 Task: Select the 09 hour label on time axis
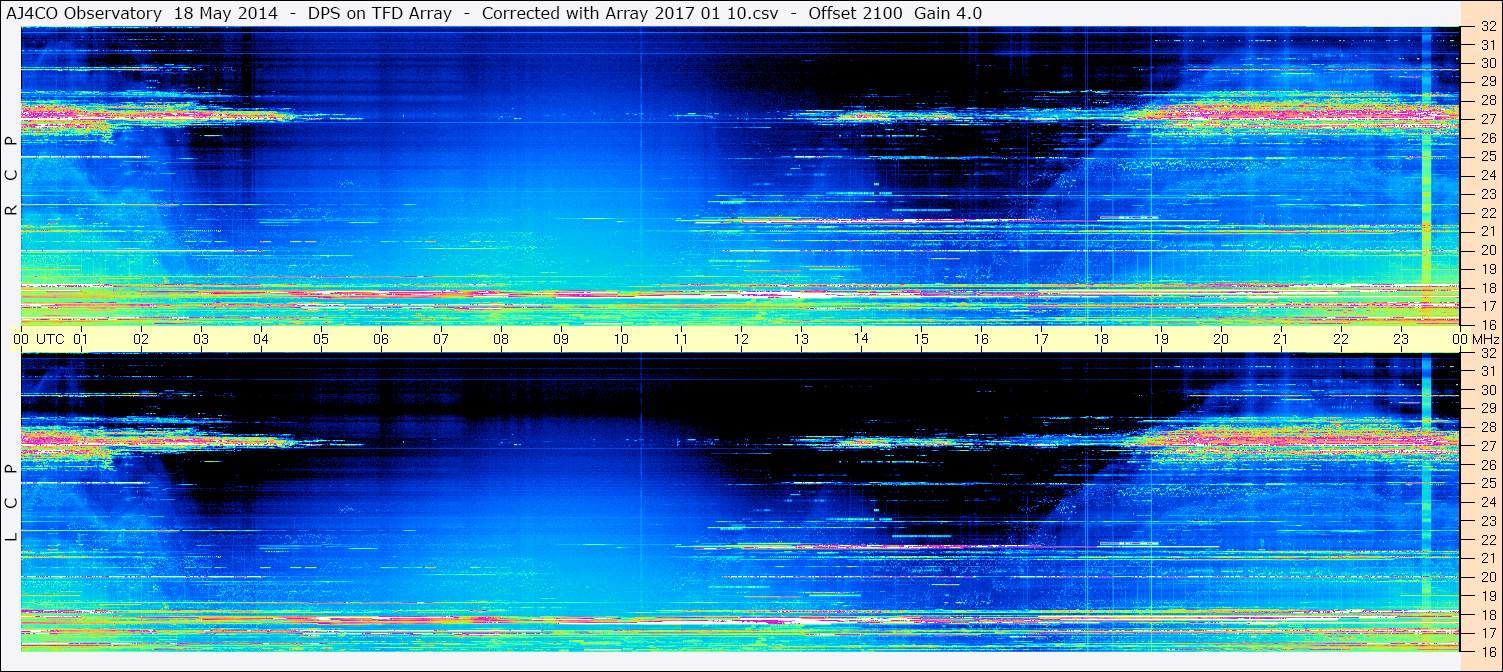[x=561, y=339]
